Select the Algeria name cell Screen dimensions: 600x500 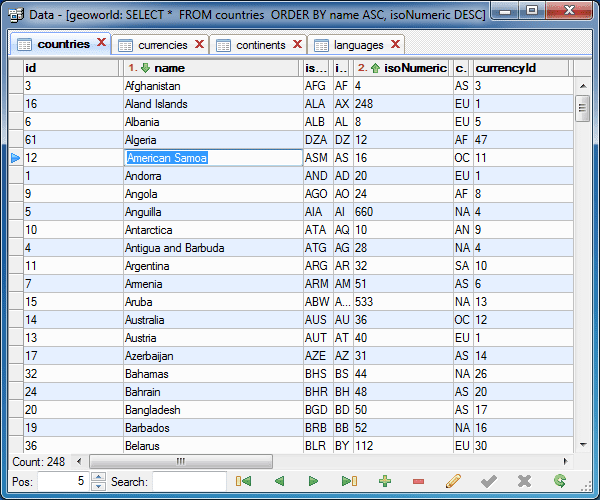click(x=213, y=140)
